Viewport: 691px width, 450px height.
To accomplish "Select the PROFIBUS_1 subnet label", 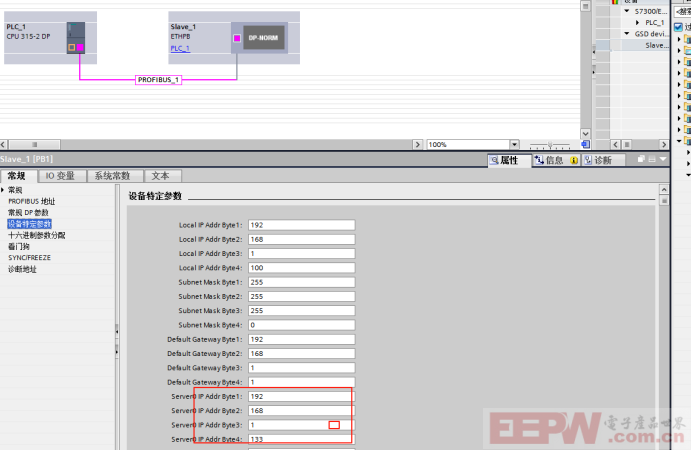I will 159,80.
